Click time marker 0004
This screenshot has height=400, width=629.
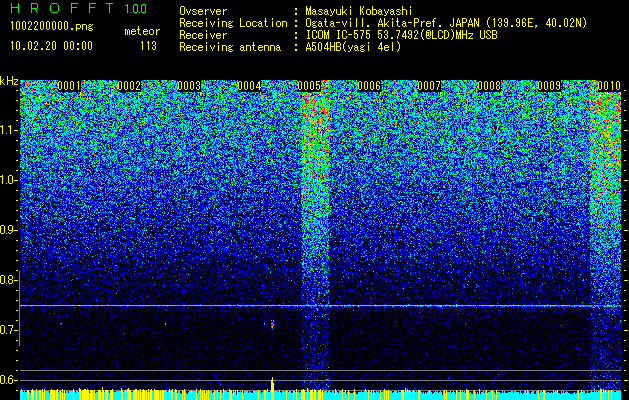coord(249,86)
